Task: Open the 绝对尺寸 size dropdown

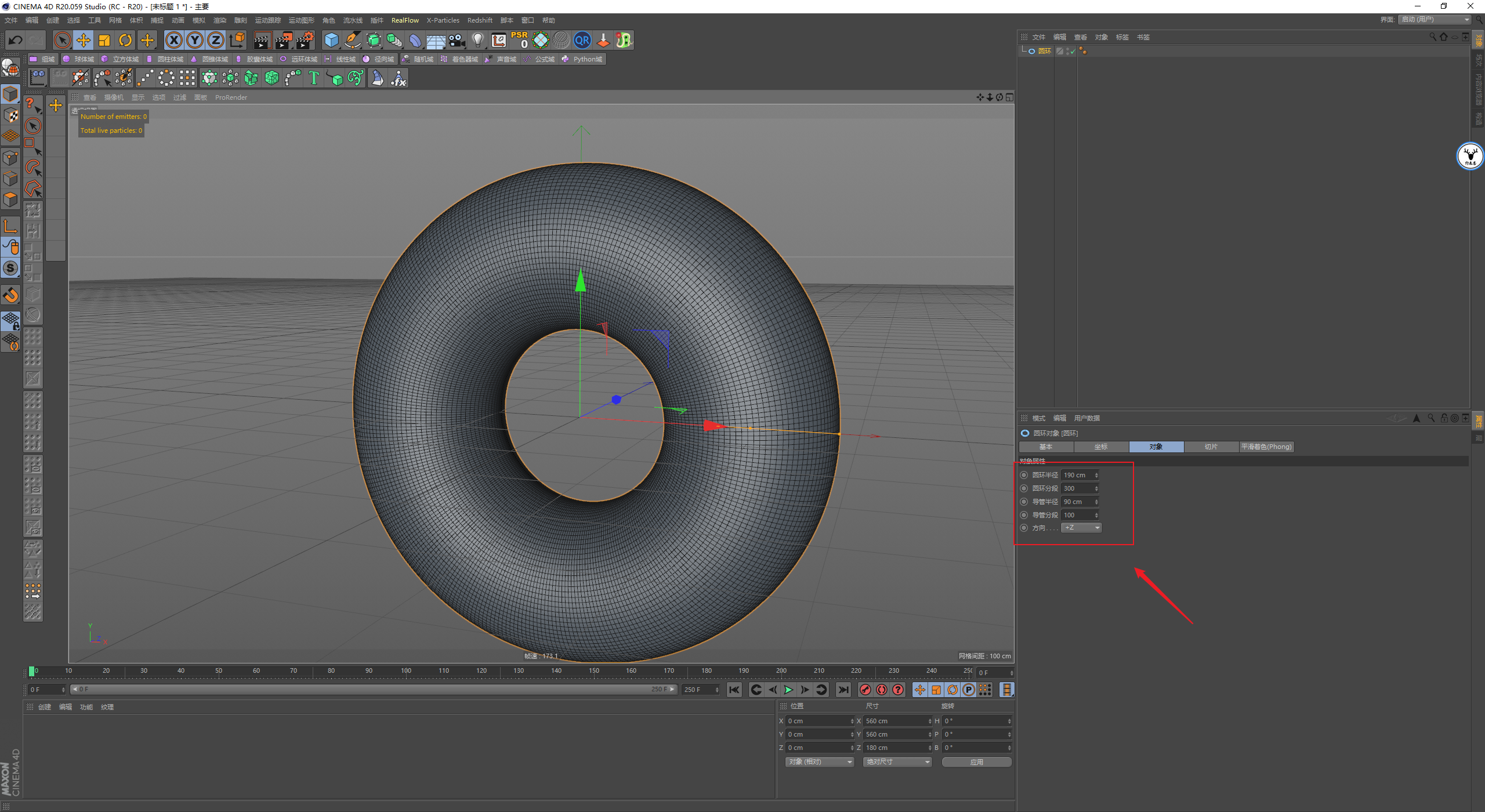Action: 897,762
